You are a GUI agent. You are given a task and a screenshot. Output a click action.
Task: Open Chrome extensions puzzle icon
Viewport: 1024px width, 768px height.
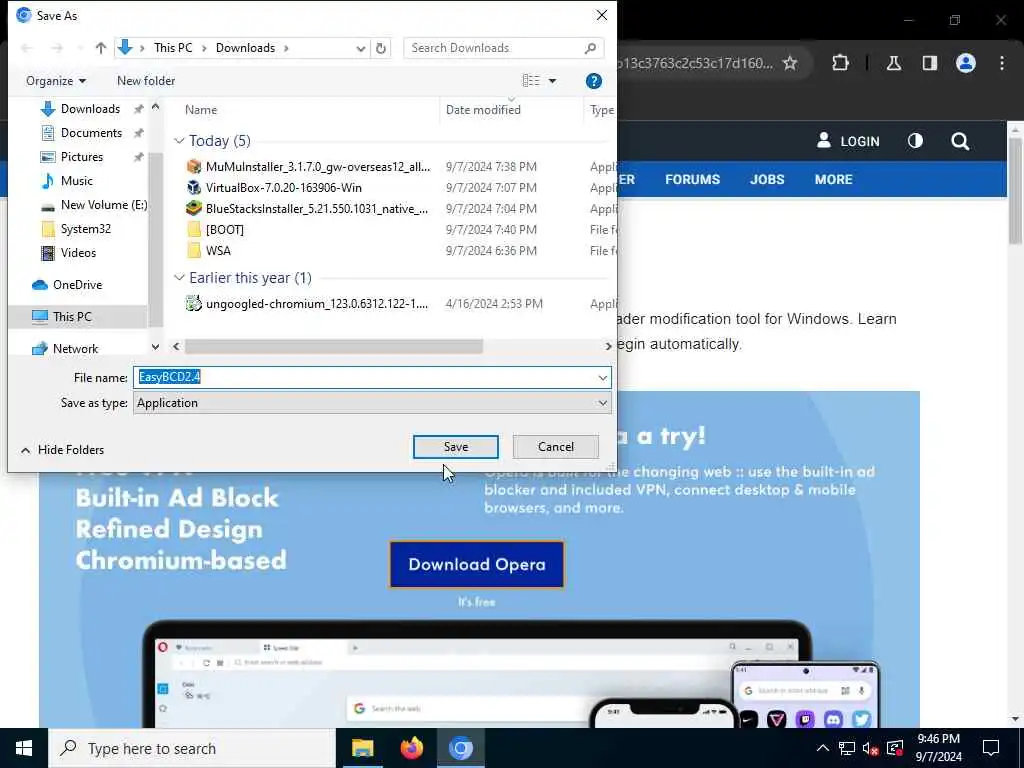[x=840, y=63]
